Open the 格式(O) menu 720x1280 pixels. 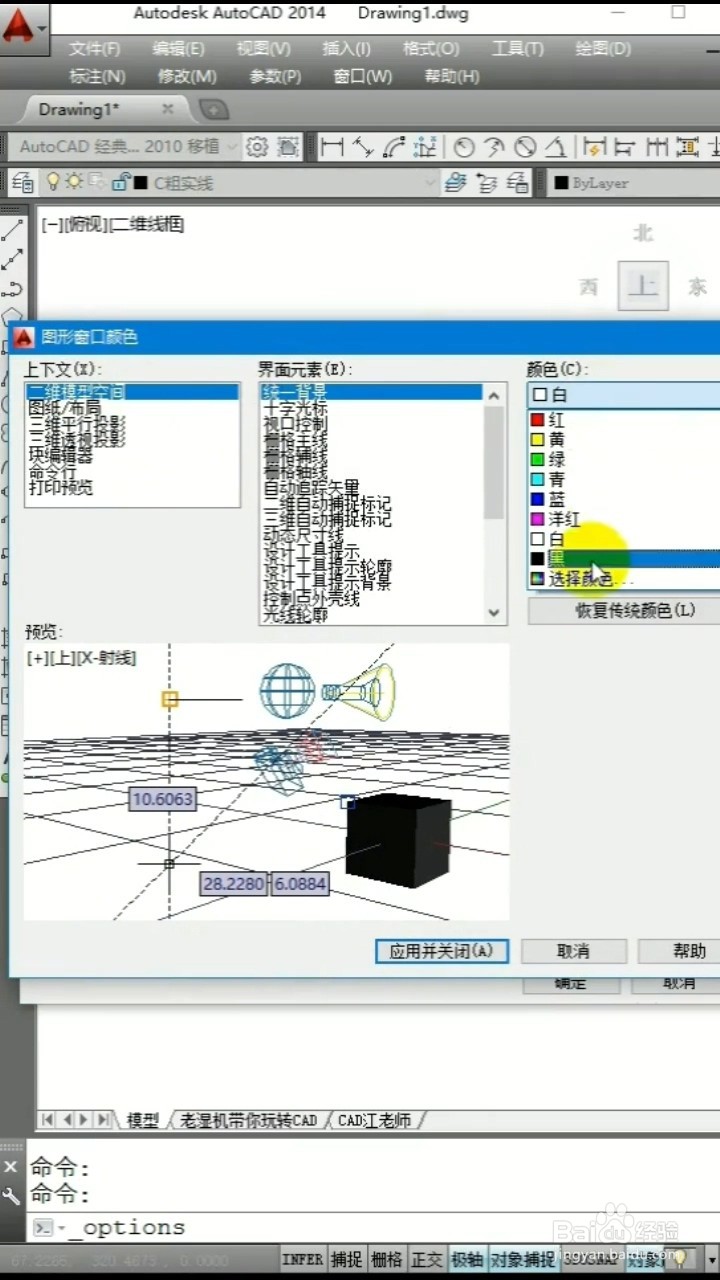point(431,49)
